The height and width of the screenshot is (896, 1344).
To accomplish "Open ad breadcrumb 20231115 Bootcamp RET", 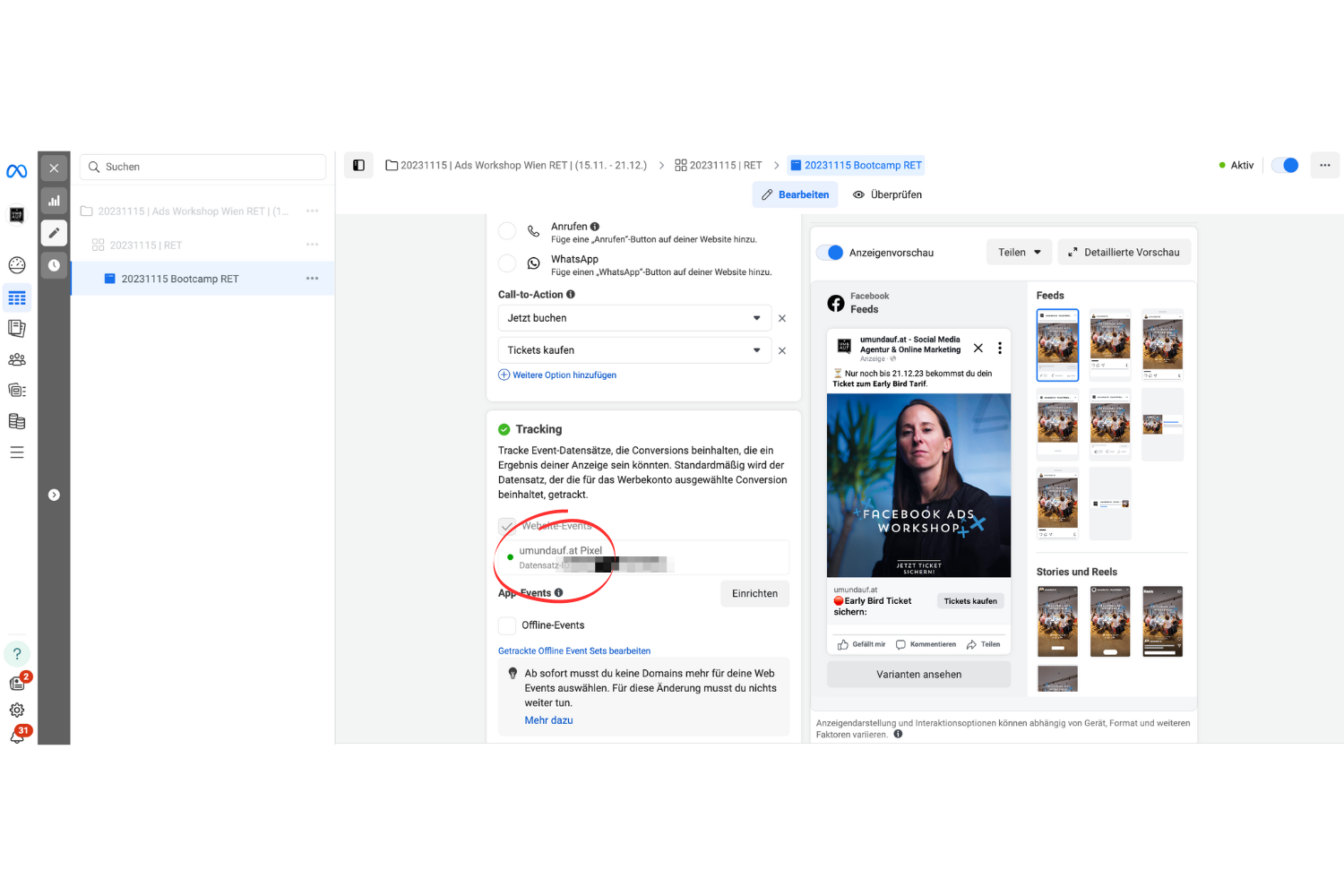I will (x=856, y=165).
